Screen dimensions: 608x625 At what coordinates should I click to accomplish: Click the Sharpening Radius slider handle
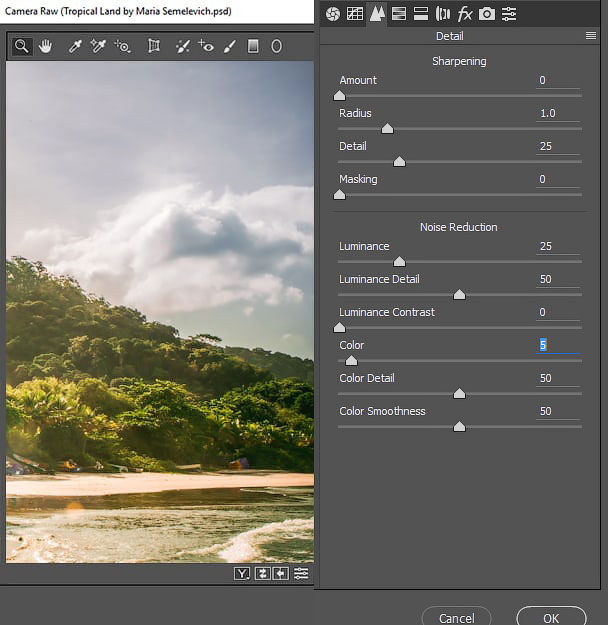pos(387,128)
